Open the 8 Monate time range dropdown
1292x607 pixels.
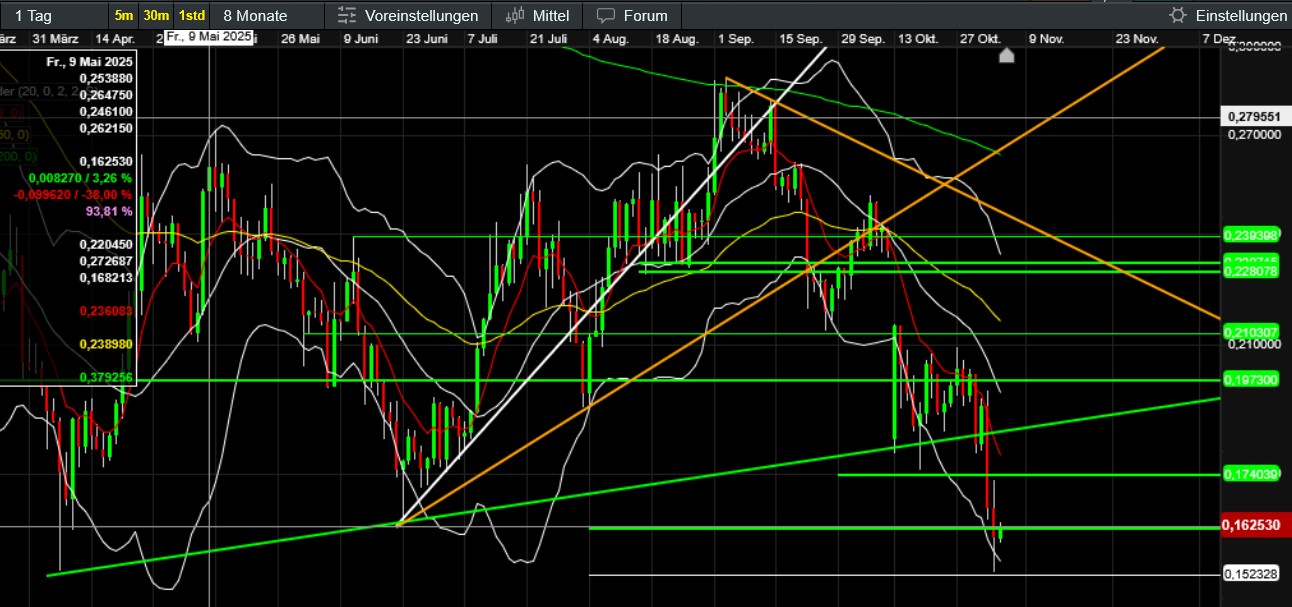click(255, 16)
